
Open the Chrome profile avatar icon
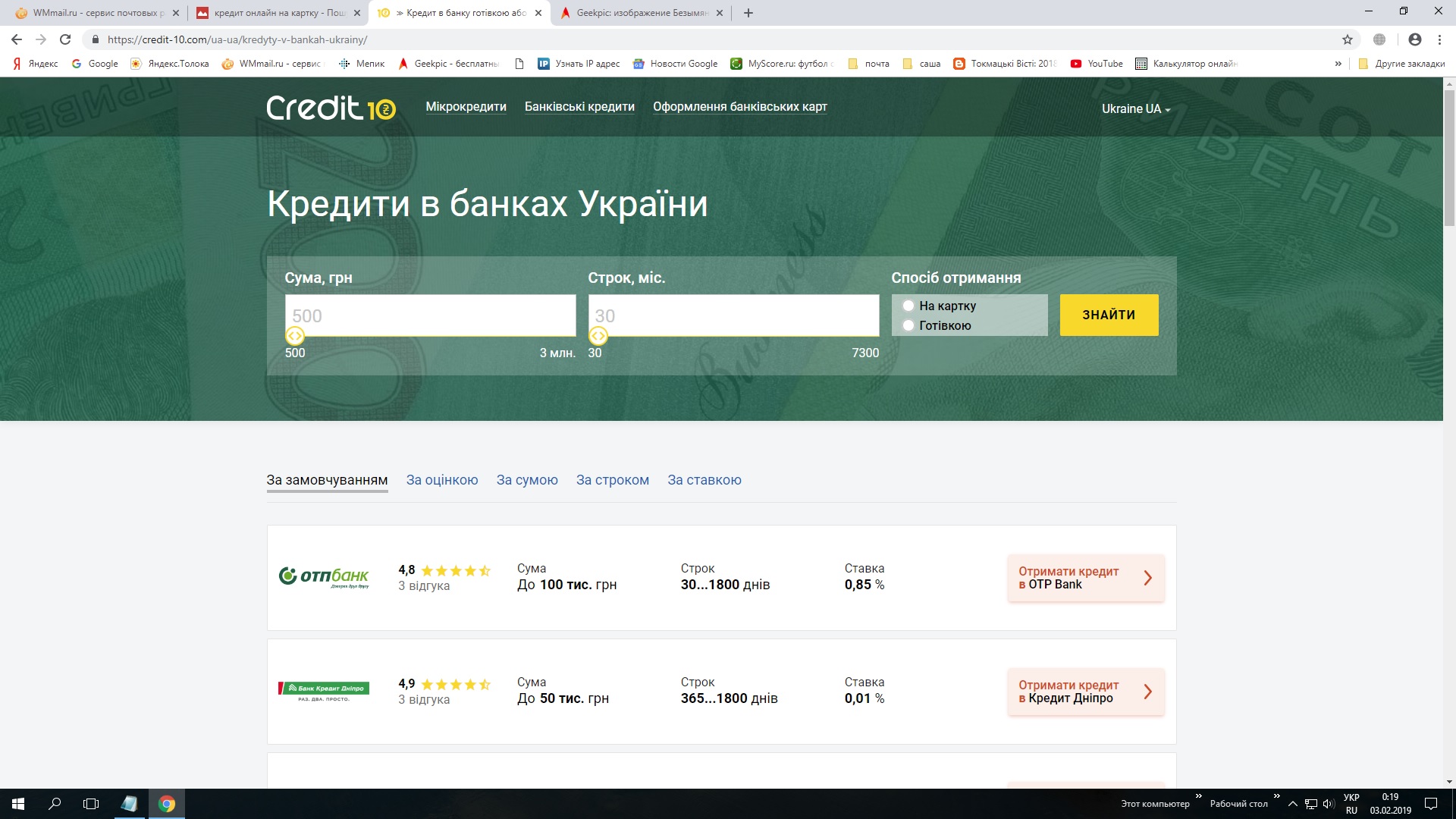coord(1415,39)
